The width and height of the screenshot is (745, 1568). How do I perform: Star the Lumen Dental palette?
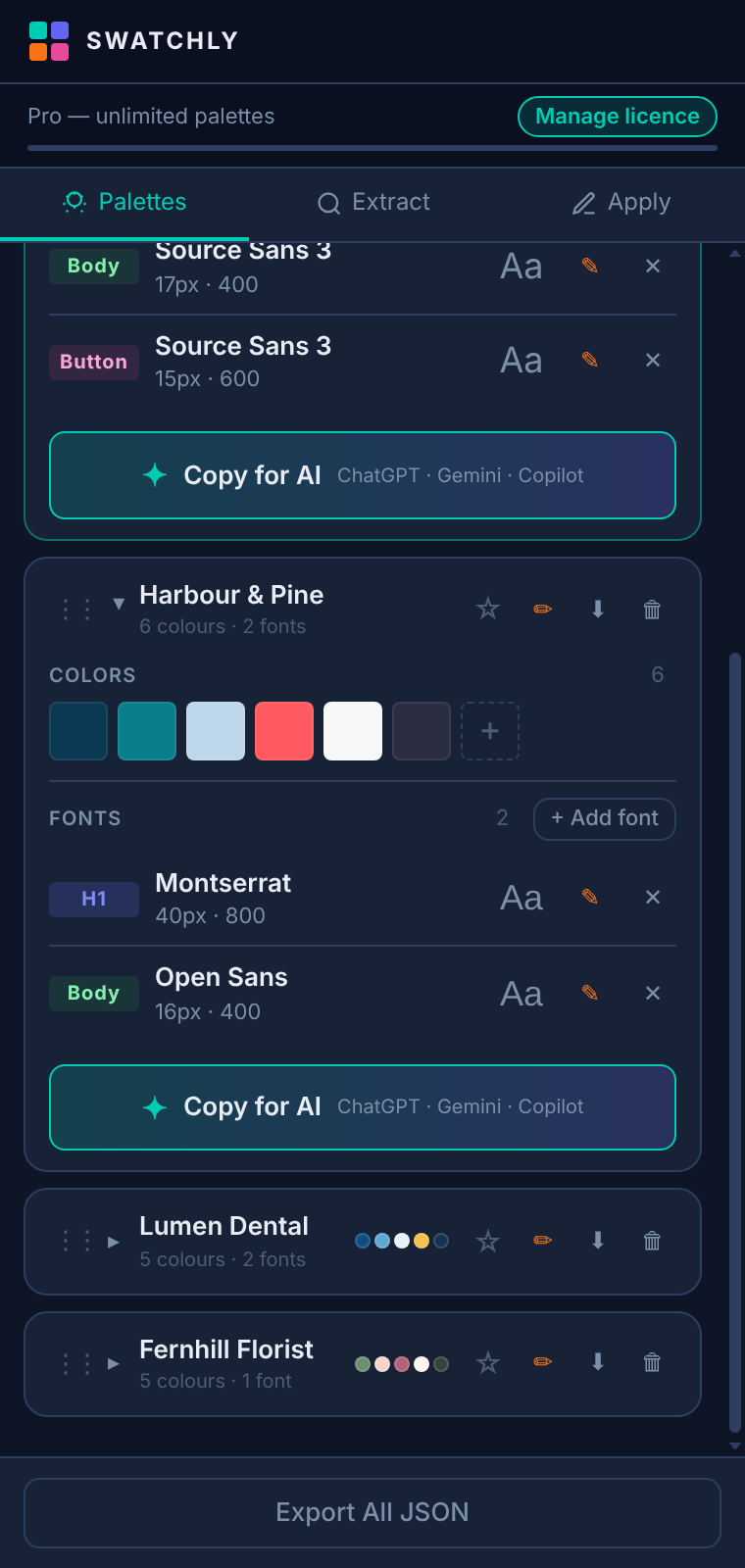click(x=488, y=1241)
